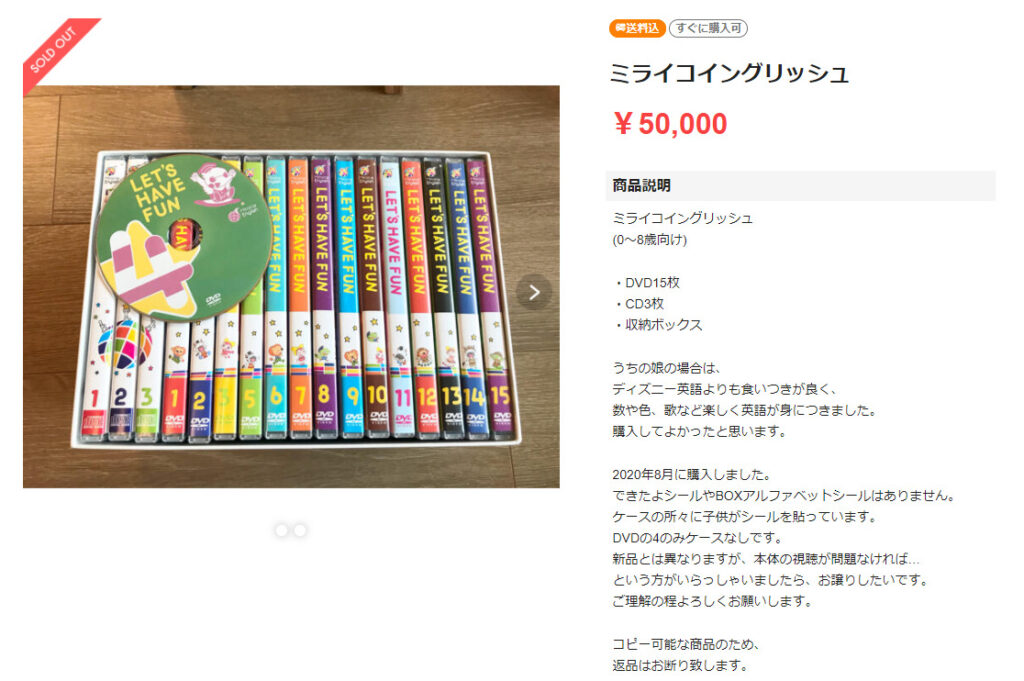Select the first image carousel dot
1024x681 pixels.
coord(281,530)
